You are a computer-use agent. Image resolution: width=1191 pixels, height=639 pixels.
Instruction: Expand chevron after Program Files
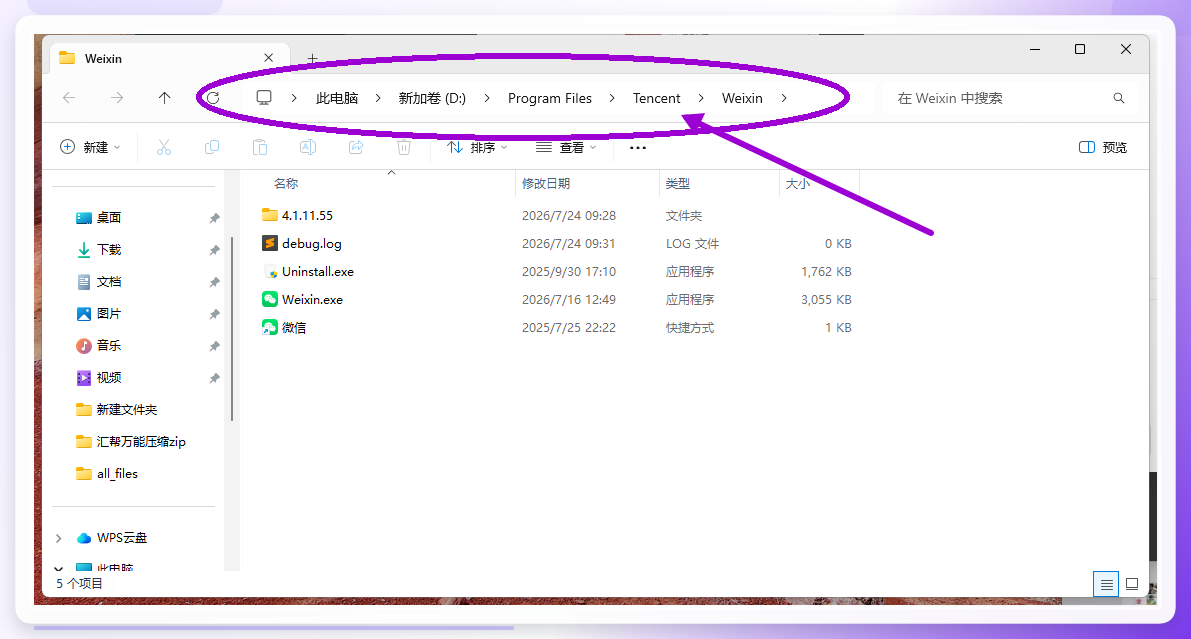pos(611,98)
